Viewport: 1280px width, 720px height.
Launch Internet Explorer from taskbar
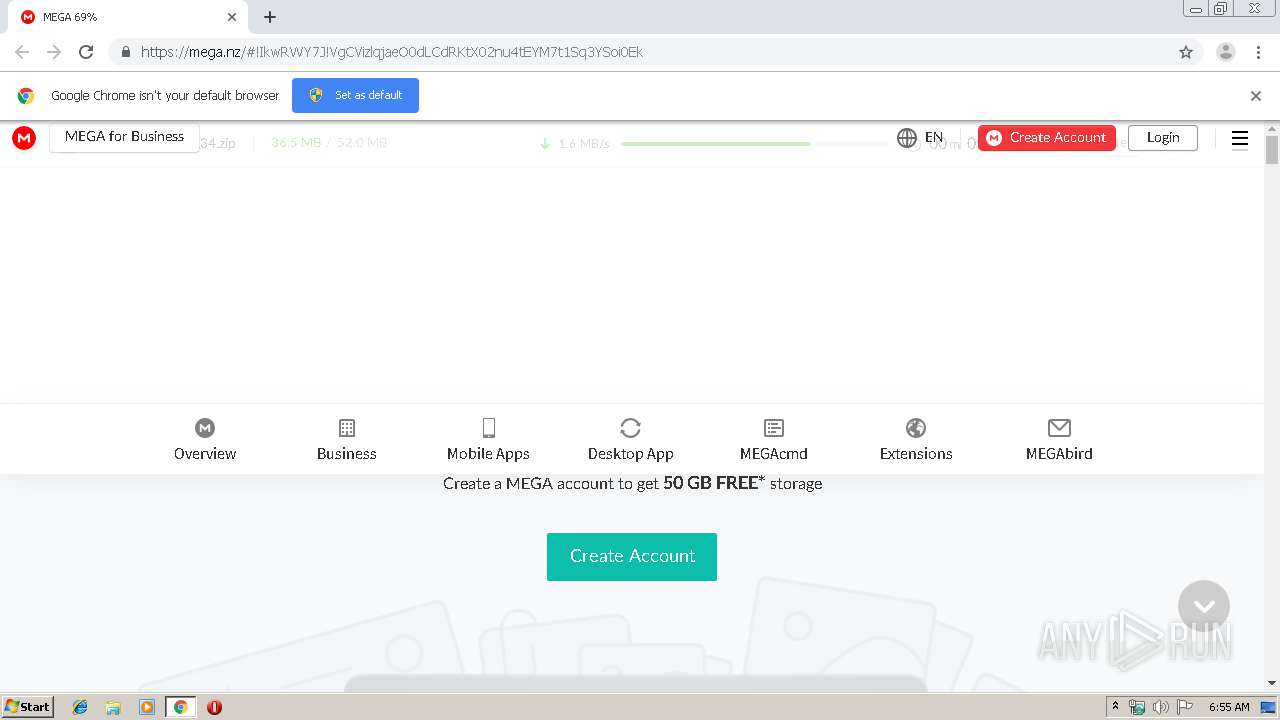coord(80,707)
